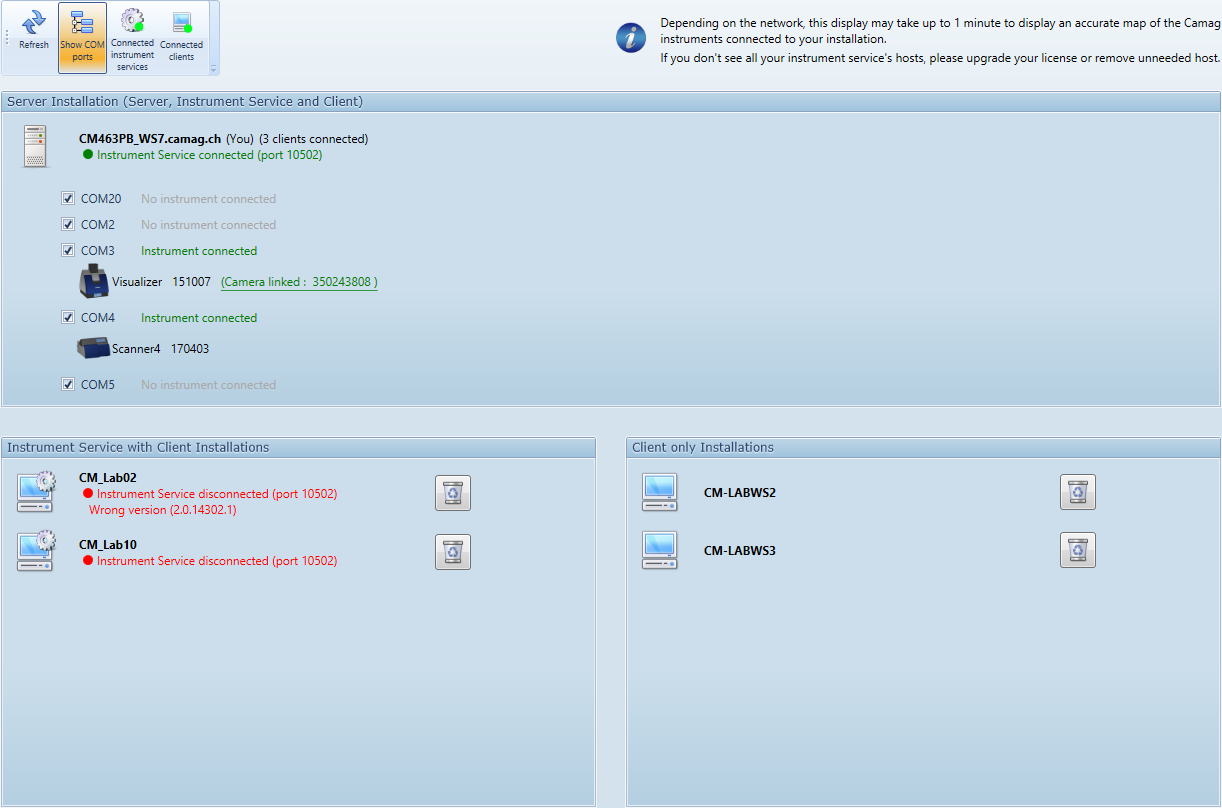Screen dimensions: 1222x808
Task: Uncheck the COM2 checkbox
Action: [68, 224]
